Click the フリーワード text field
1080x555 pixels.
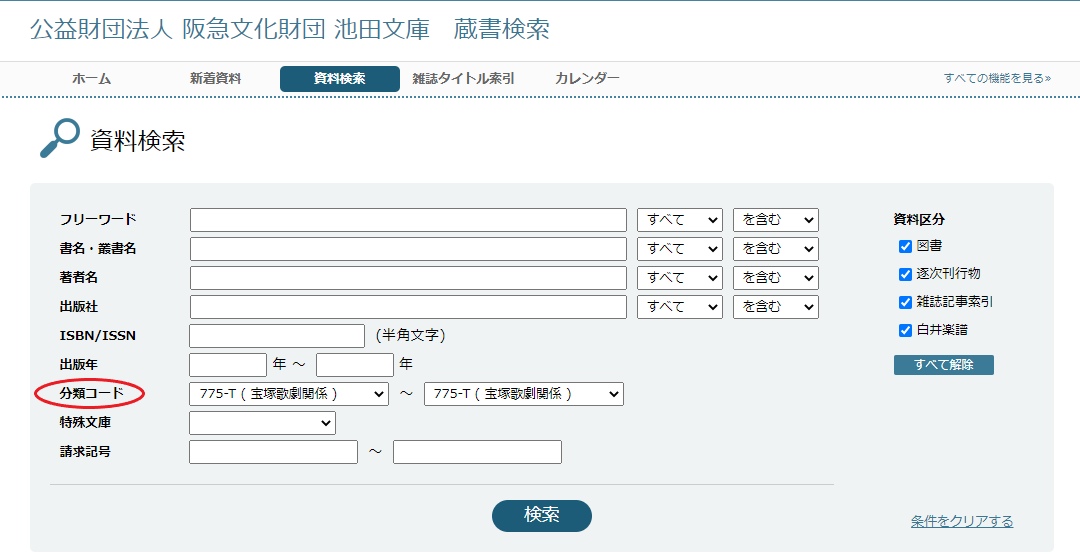(408, 220)
